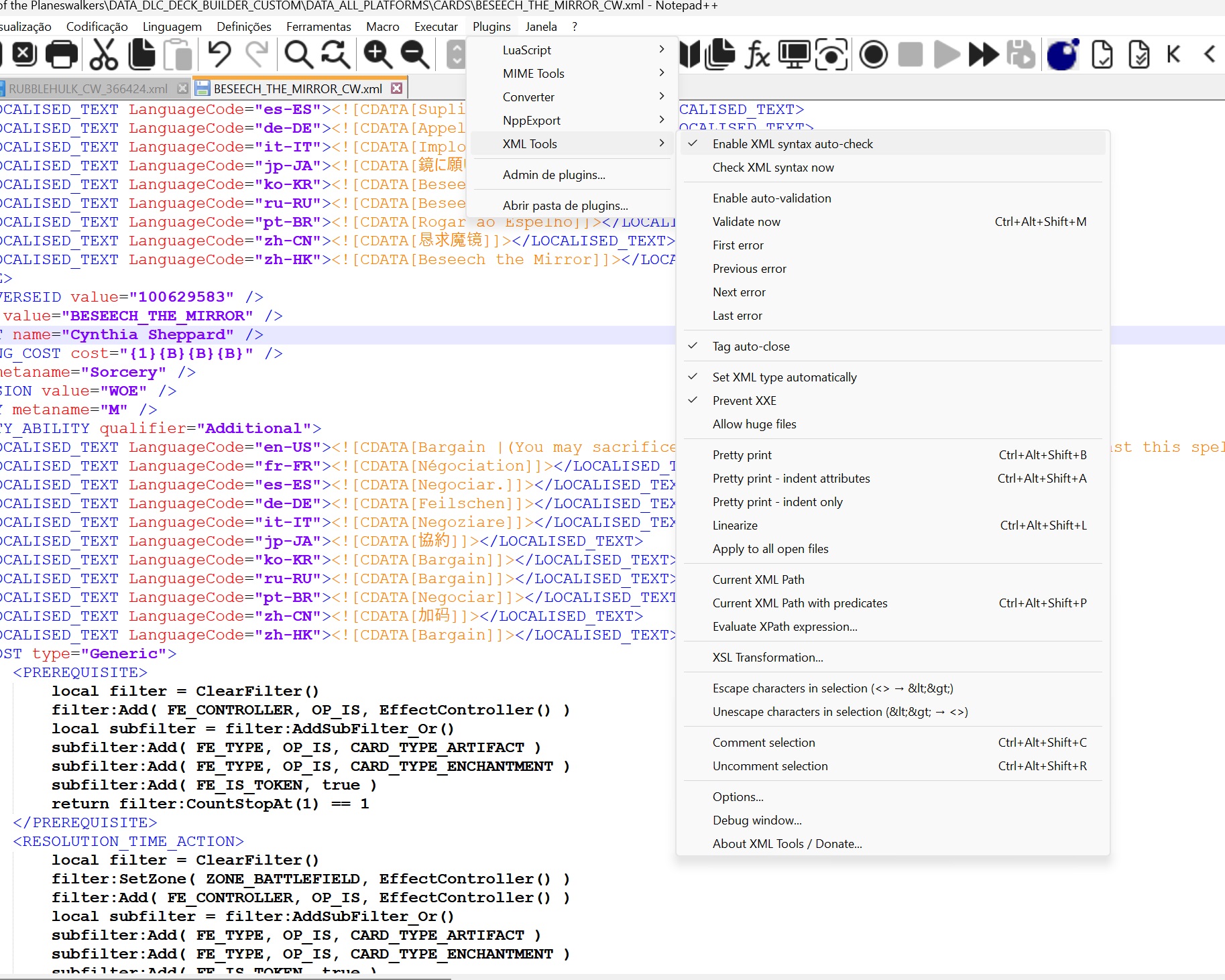Close the BESEECH_THE_MIRROR_CW.xml tab

(x=397, y=88)
